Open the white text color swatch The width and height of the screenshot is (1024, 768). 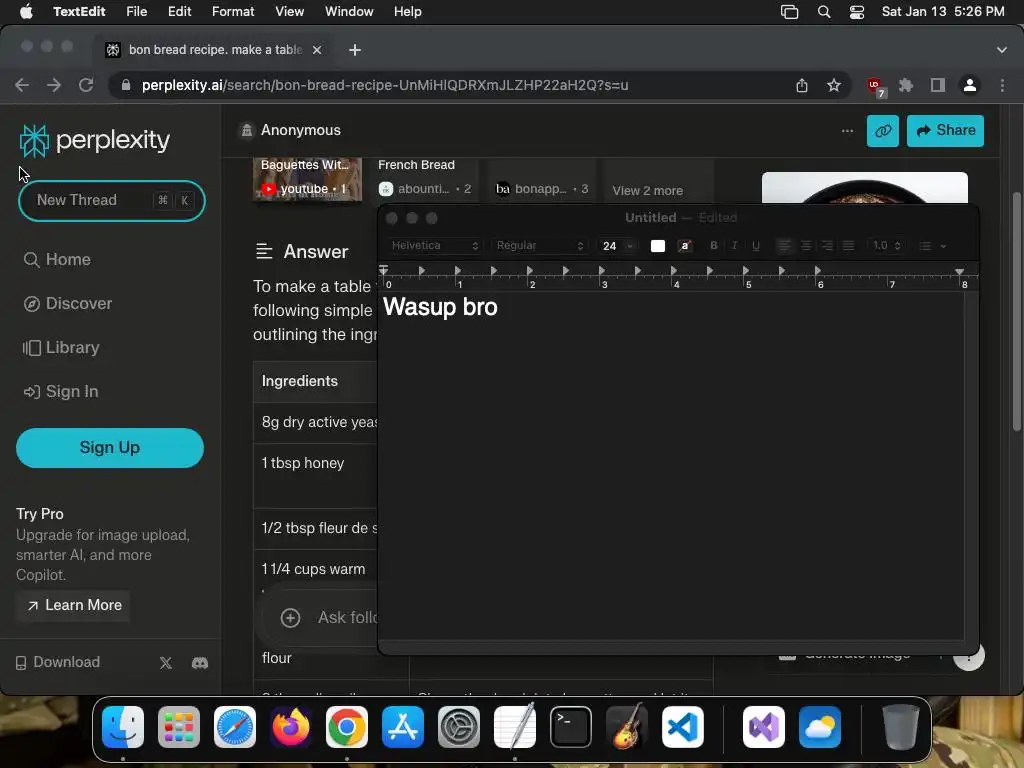658,246
